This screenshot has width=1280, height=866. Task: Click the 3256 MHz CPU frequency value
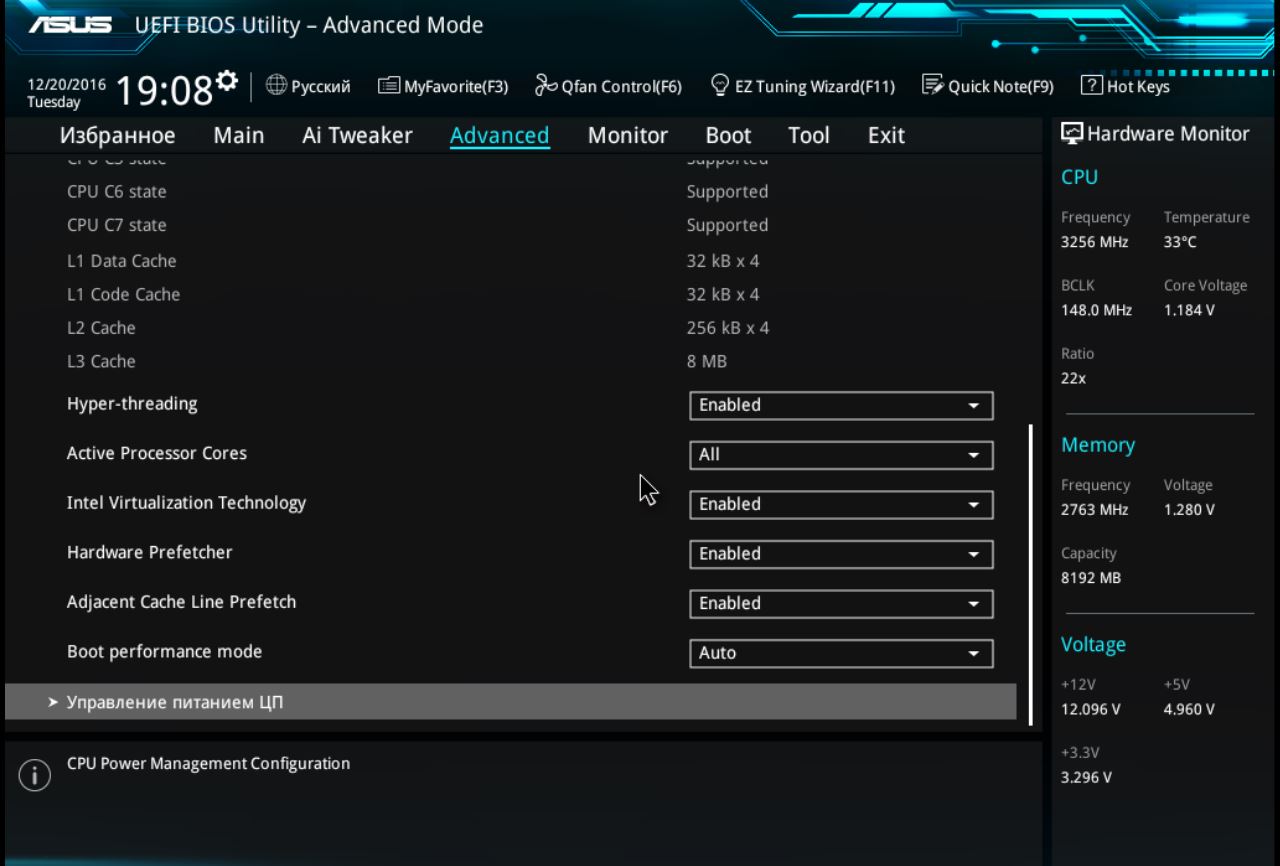(x=1094, y=242)
